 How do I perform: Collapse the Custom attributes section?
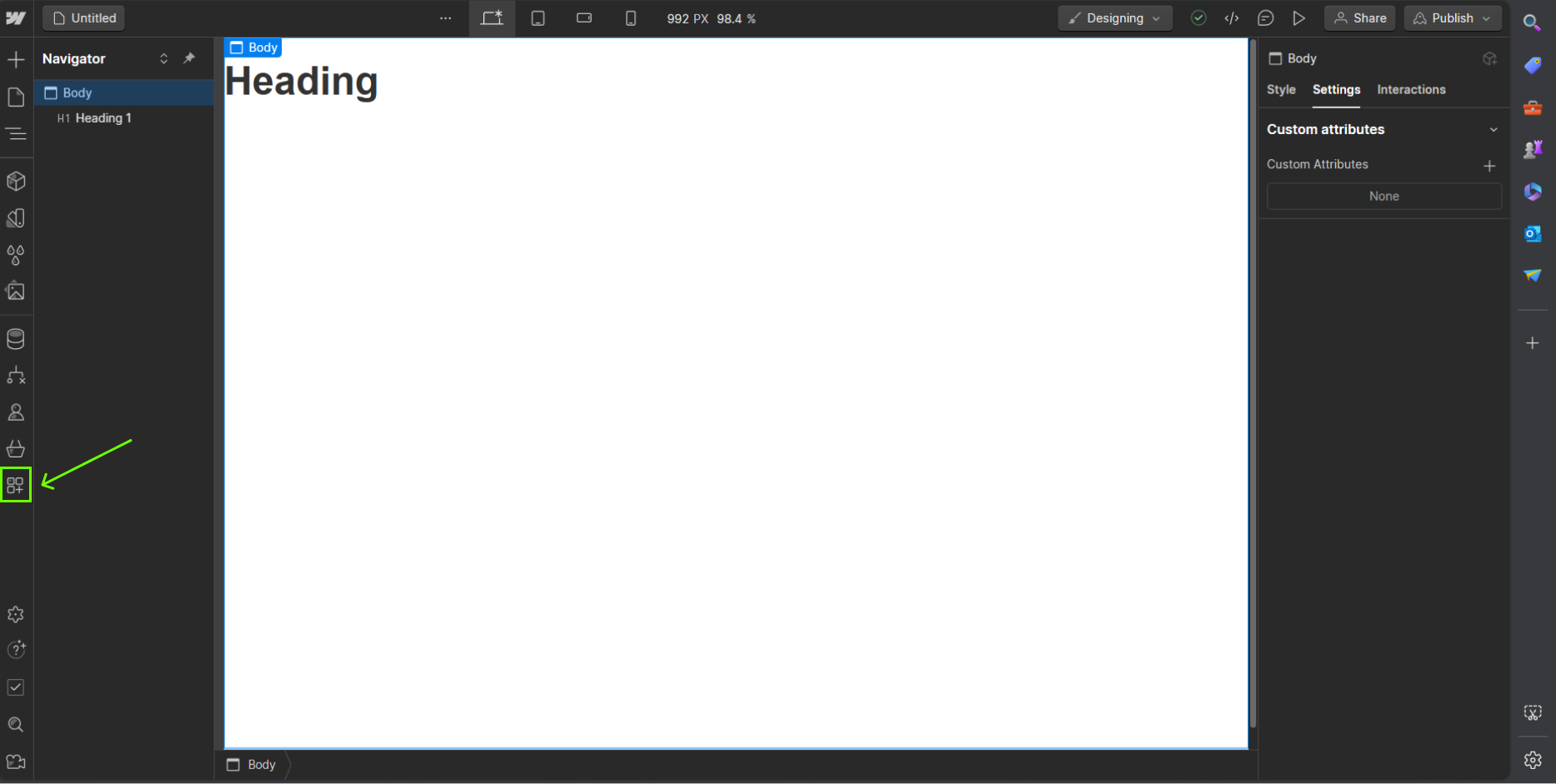click(x=1493, y=130)
